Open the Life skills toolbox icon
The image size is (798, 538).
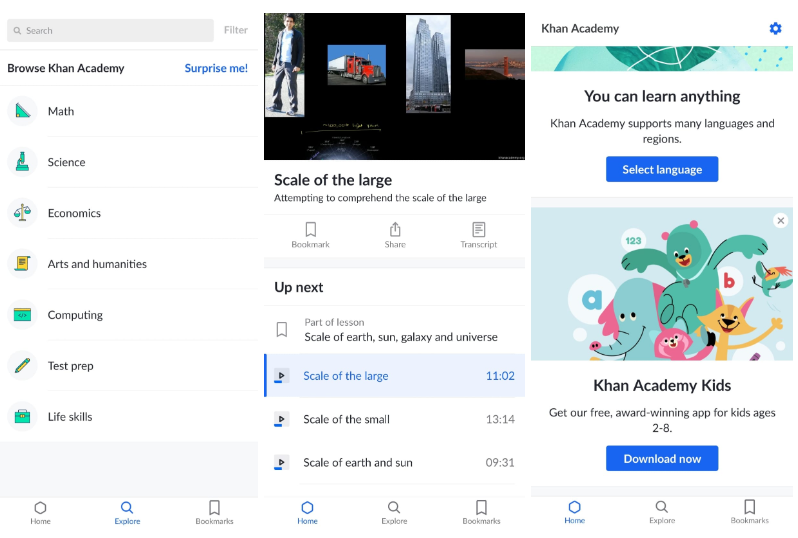click(x=22, y=416)
